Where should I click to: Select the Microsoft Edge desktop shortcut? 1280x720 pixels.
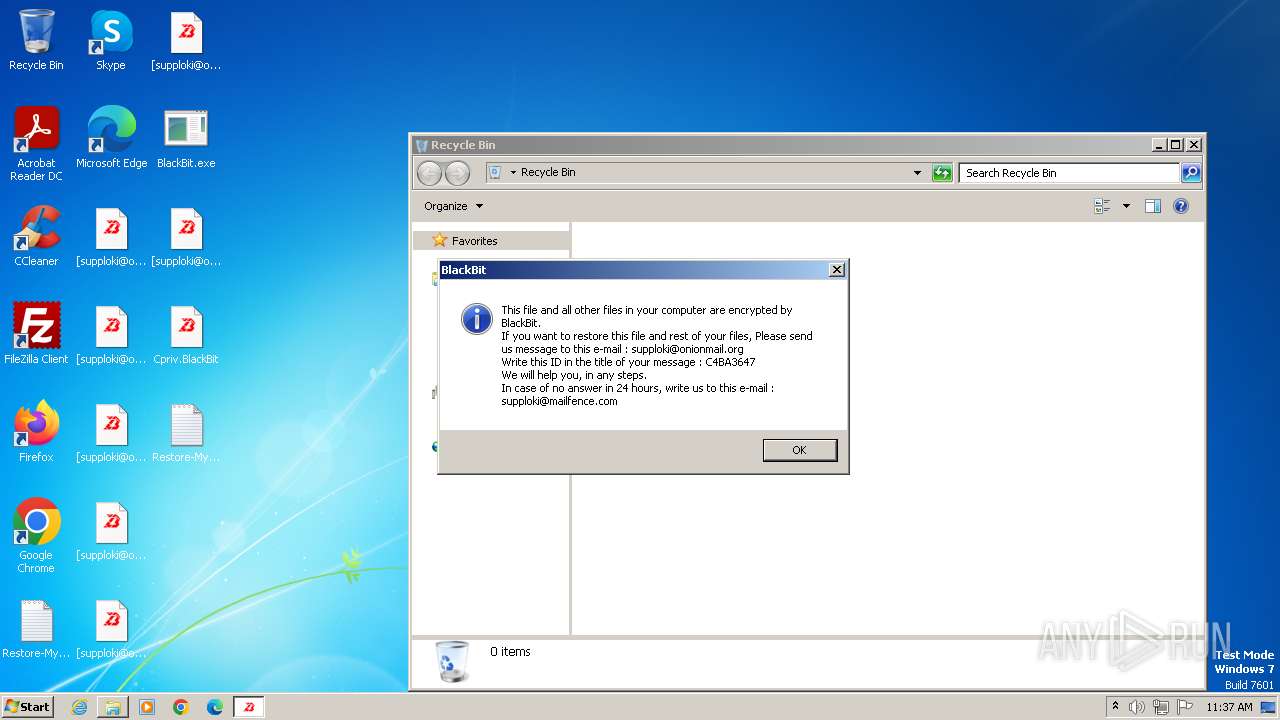point(111,139)
